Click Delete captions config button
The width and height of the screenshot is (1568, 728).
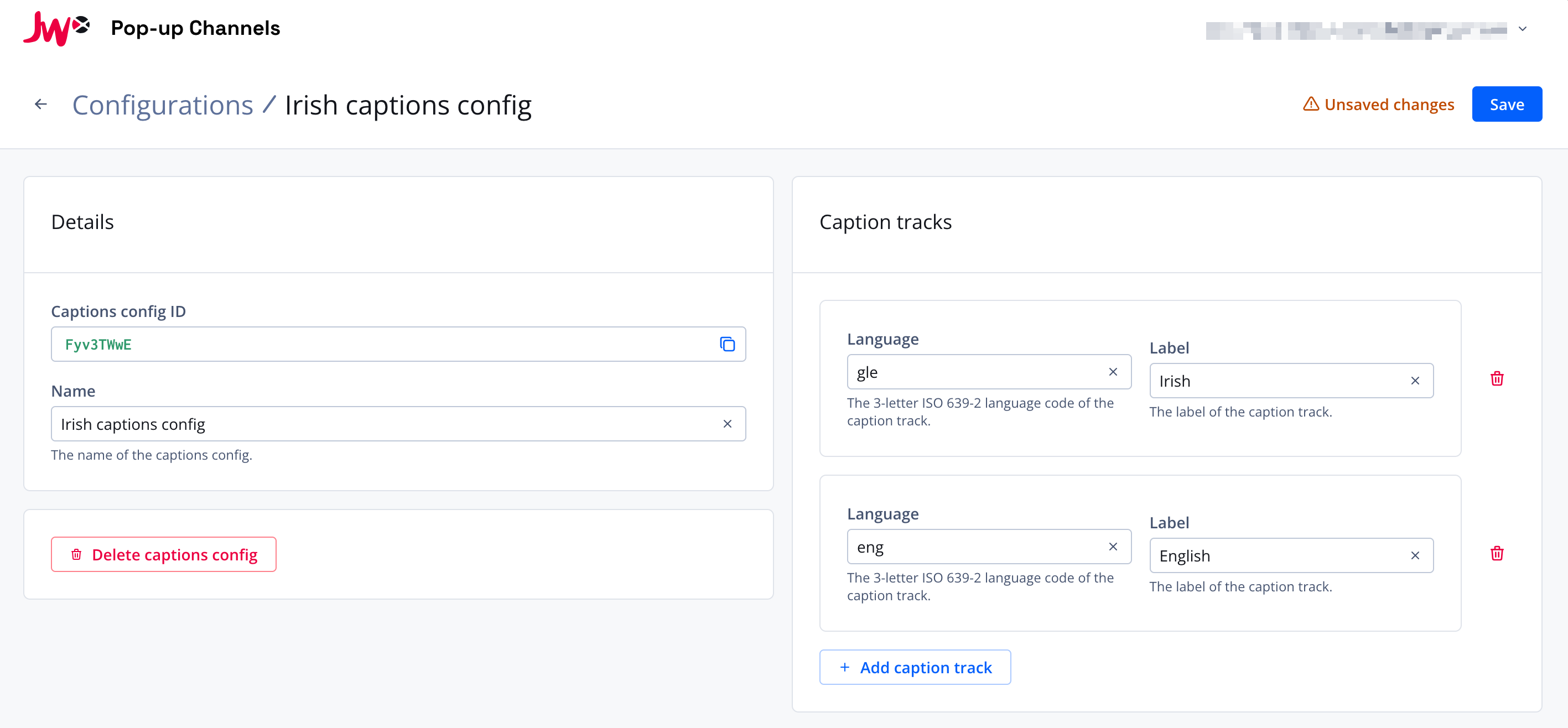click(x=164, y=554)
